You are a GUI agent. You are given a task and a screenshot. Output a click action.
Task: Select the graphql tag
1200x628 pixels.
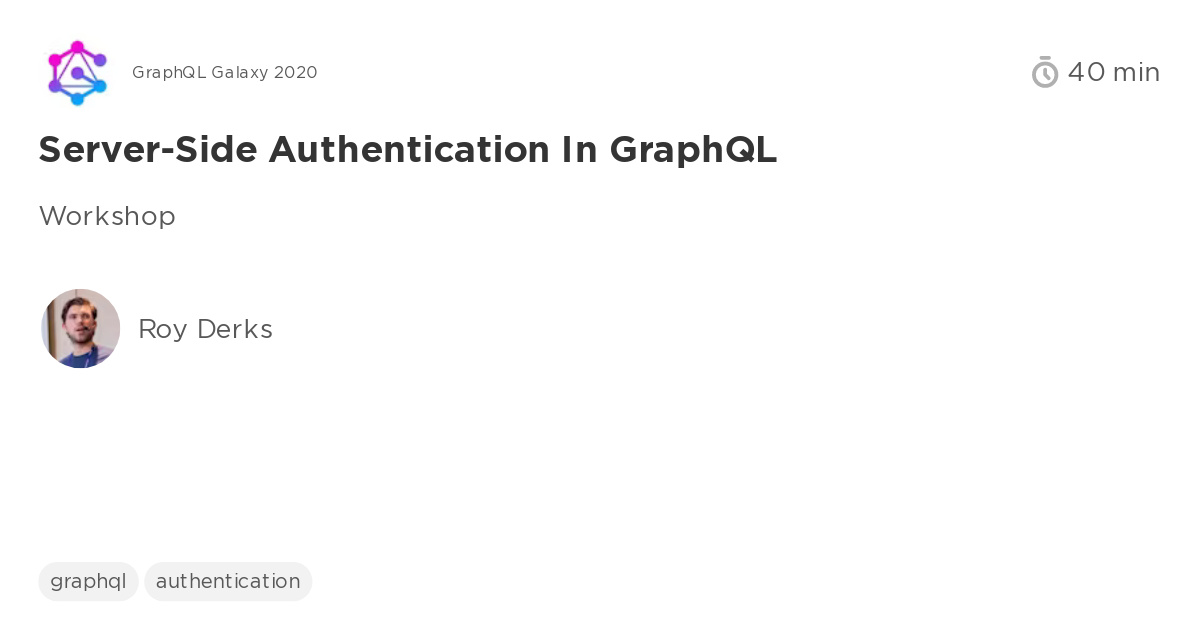88,581
